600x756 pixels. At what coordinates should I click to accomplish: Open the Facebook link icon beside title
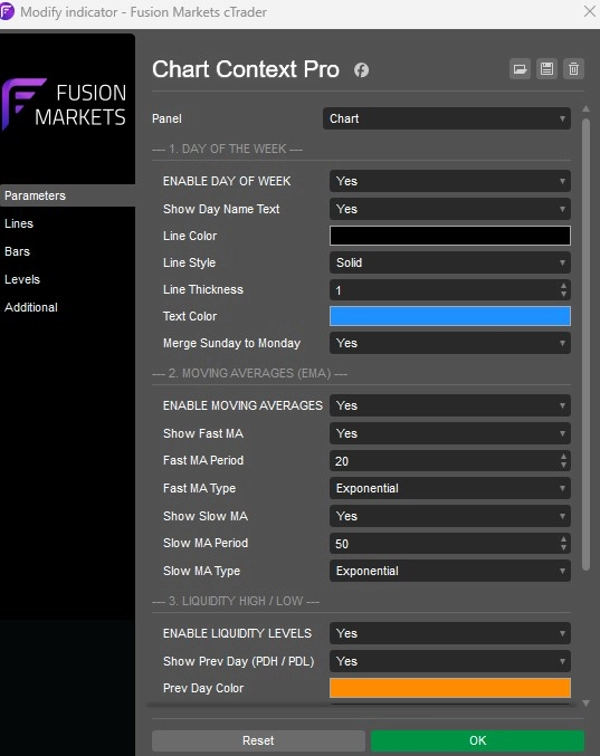pos(361,70)
